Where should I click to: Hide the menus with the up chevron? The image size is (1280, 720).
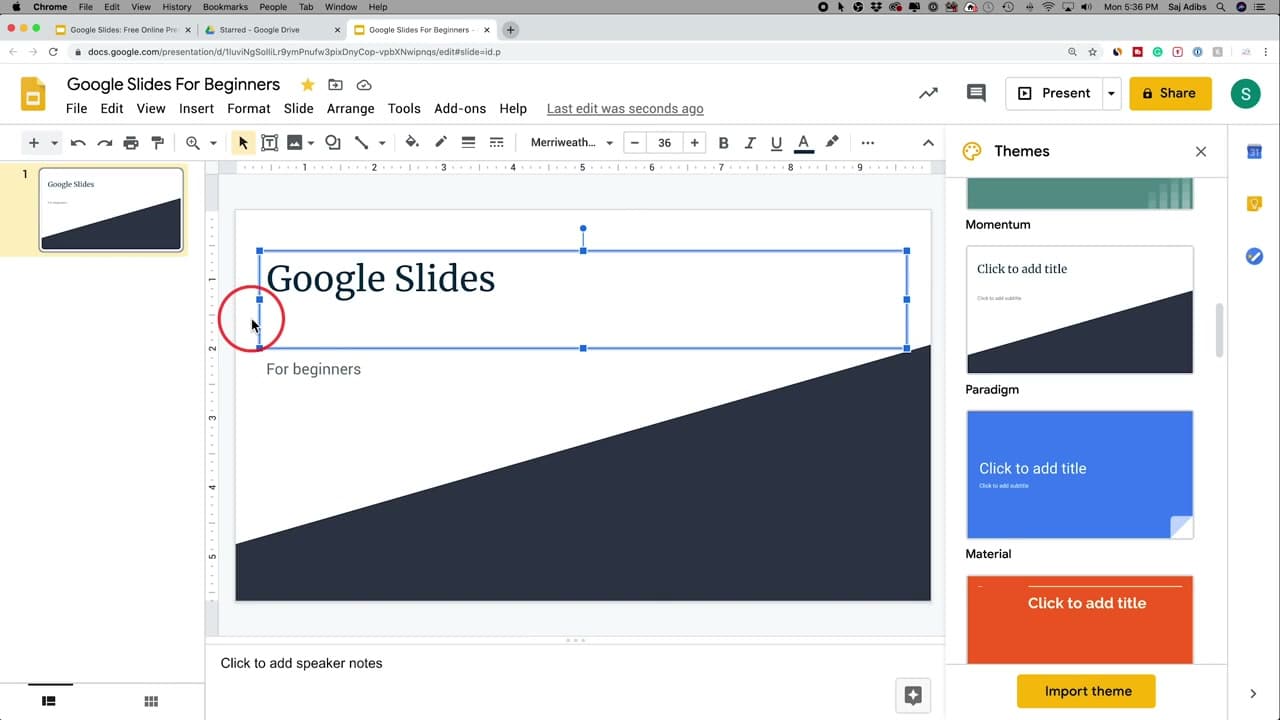[928, 143]
